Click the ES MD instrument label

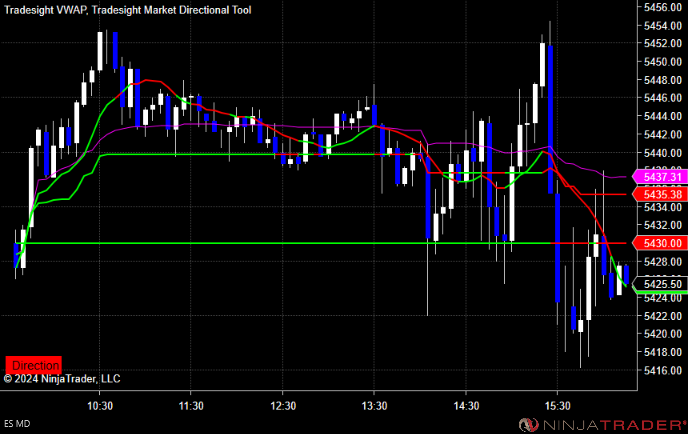pos(17,423)
